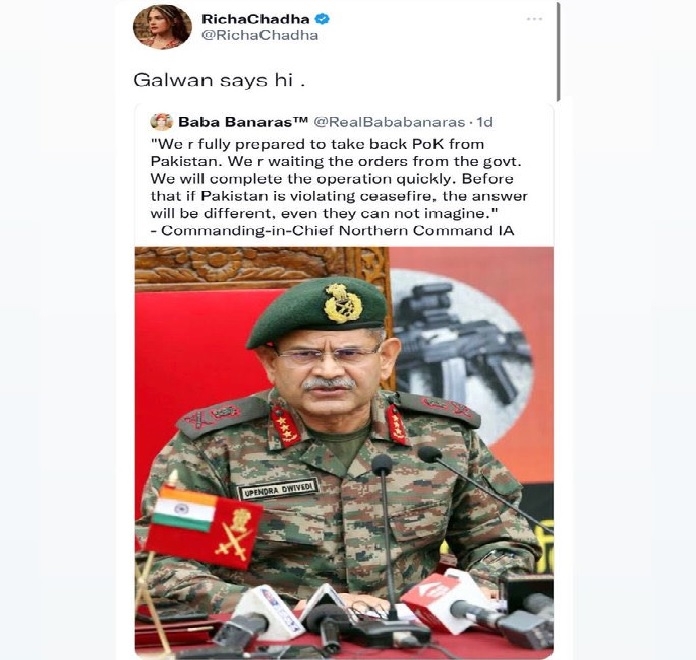Open the three-dot more options menu
The width and height of the screenshot is (696, 660).
pyautogui.click(x=534, y=19)
